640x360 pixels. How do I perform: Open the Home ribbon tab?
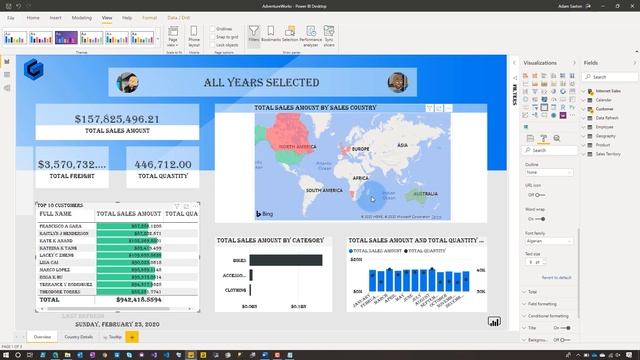[33, 18]
